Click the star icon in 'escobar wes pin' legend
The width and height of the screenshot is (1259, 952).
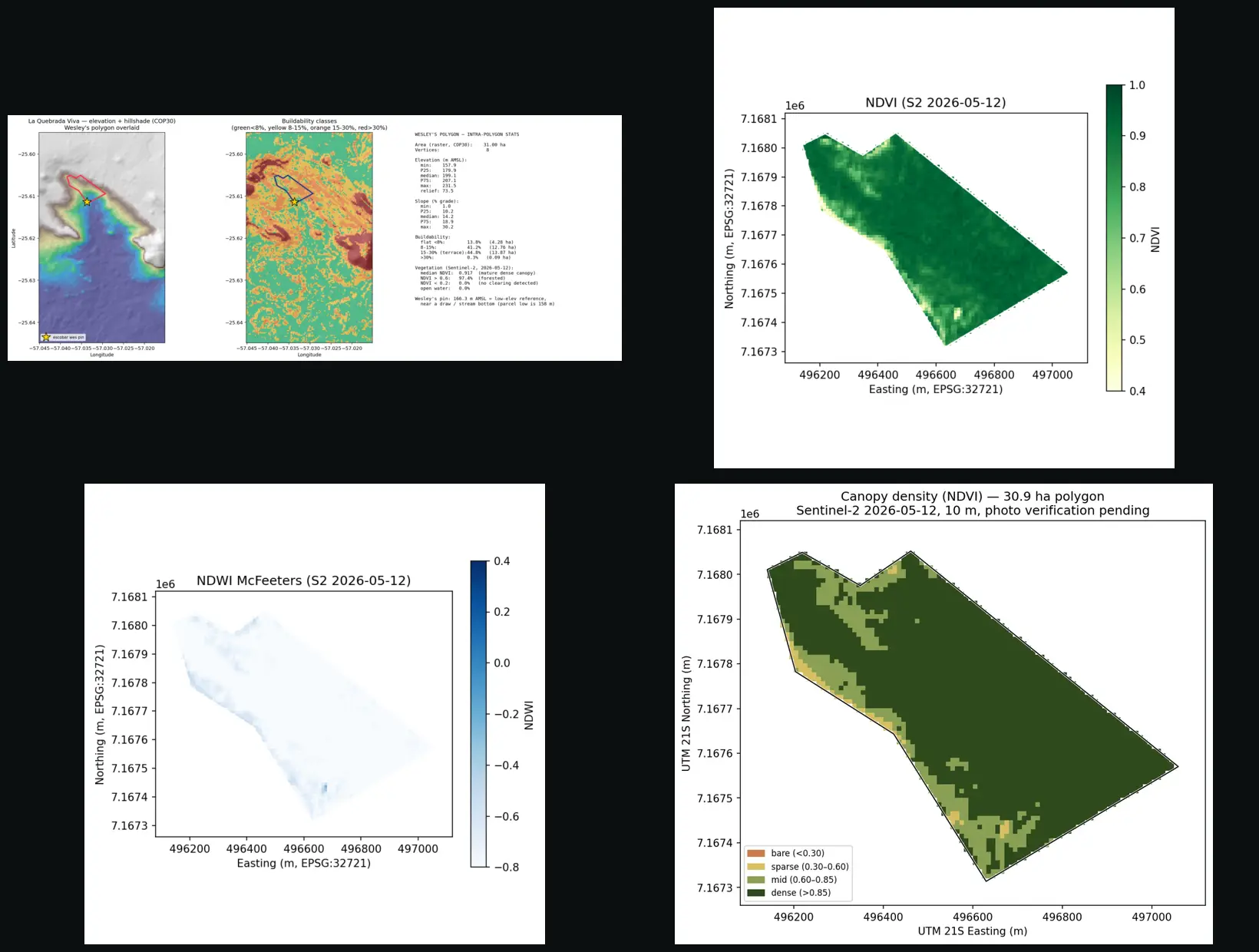[46, 337]
